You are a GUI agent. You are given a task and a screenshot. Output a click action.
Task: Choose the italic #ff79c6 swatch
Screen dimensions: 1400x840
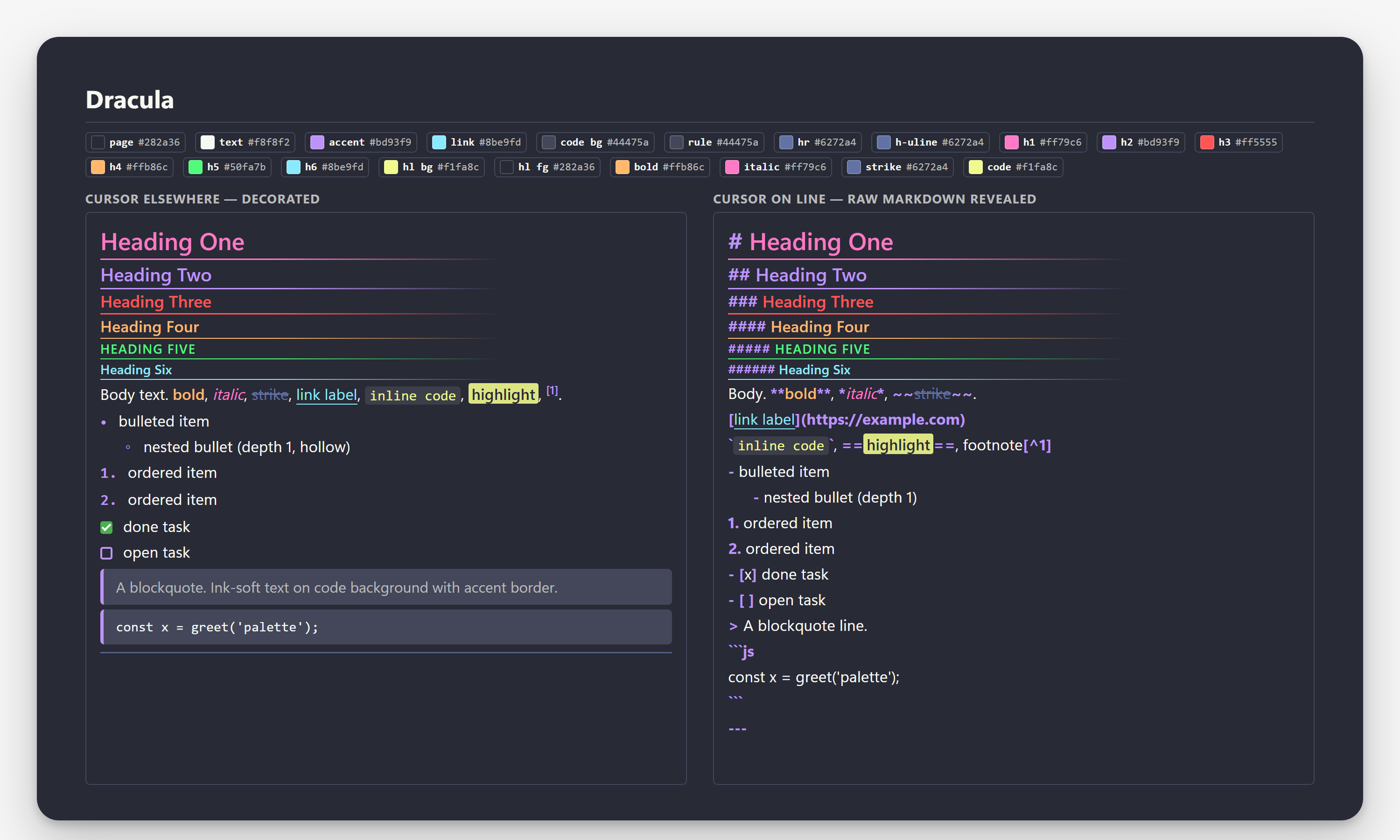(x=775, y=167)
